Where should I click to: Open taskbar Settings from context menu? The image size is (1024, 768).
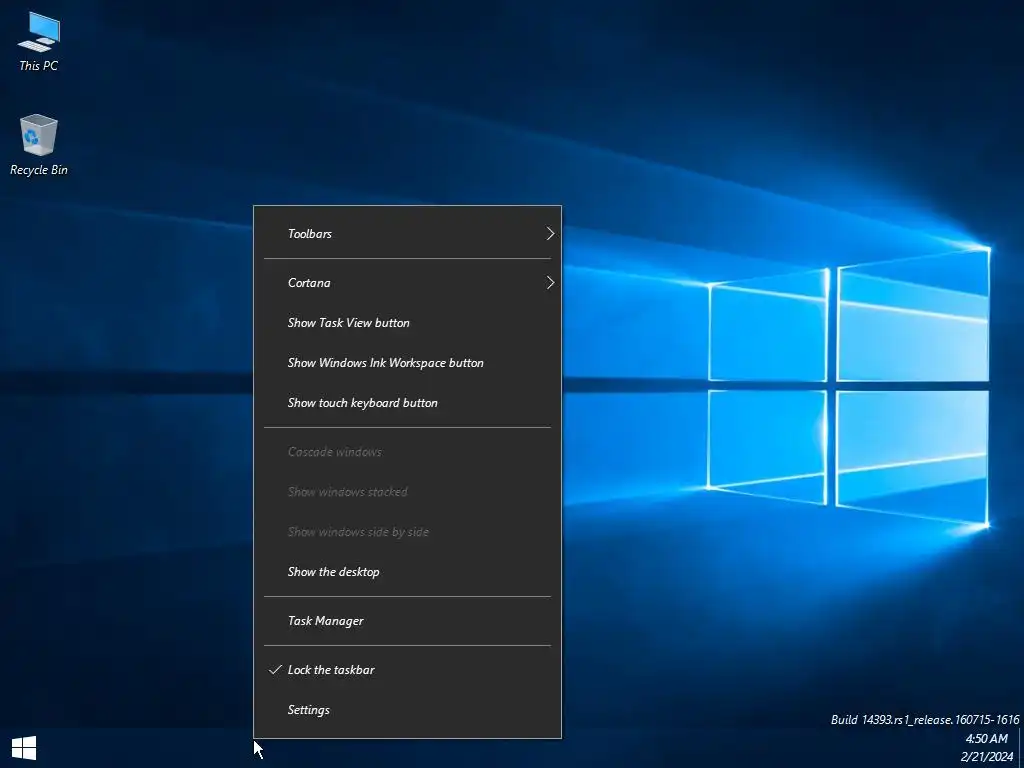[x=407, y=710]
